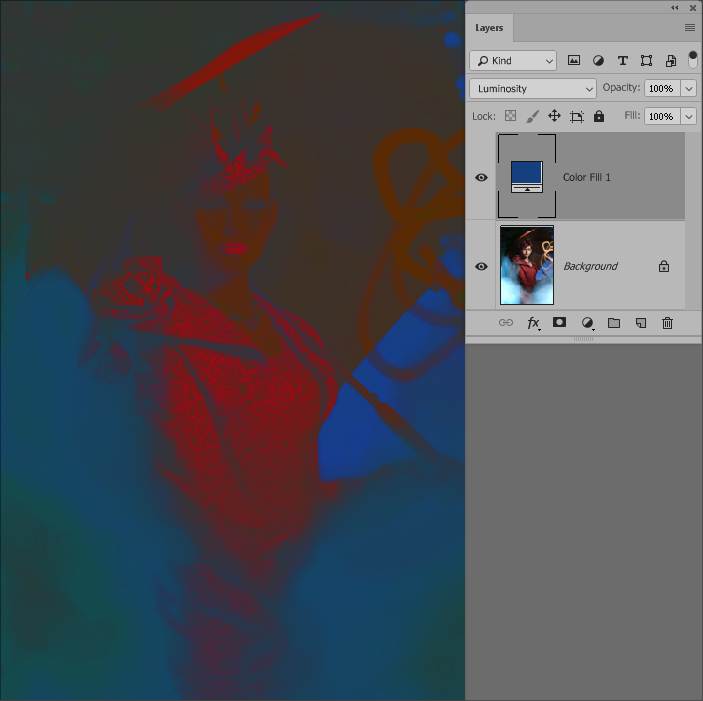Create a new layer
This screenshot has width=703, height=701.
[x=641, y=323]
